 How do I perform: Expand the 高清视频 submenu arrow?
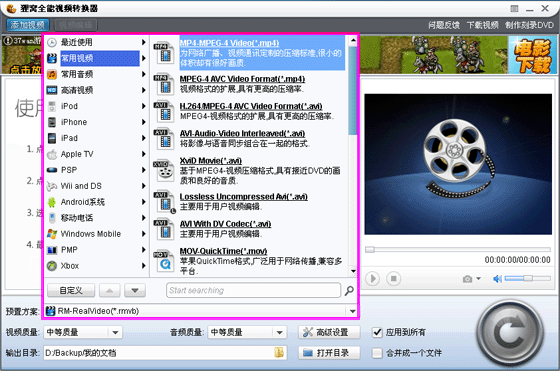[x=143, y=90]
